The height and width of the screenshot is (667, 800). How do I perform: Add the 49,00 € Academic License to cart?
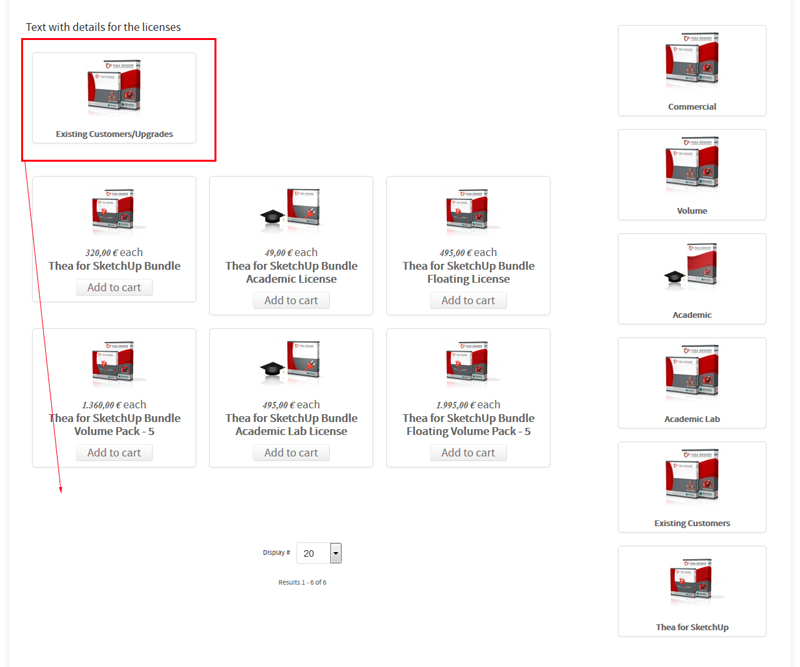pyautogui.click(x=291, y=301)
